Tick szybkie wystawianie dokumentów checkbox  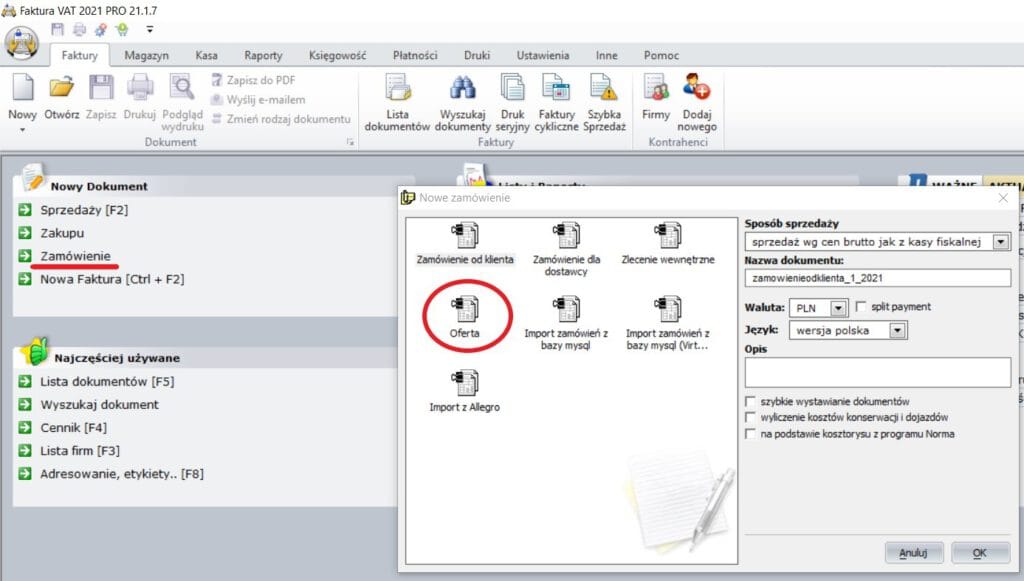coord(751,401)
